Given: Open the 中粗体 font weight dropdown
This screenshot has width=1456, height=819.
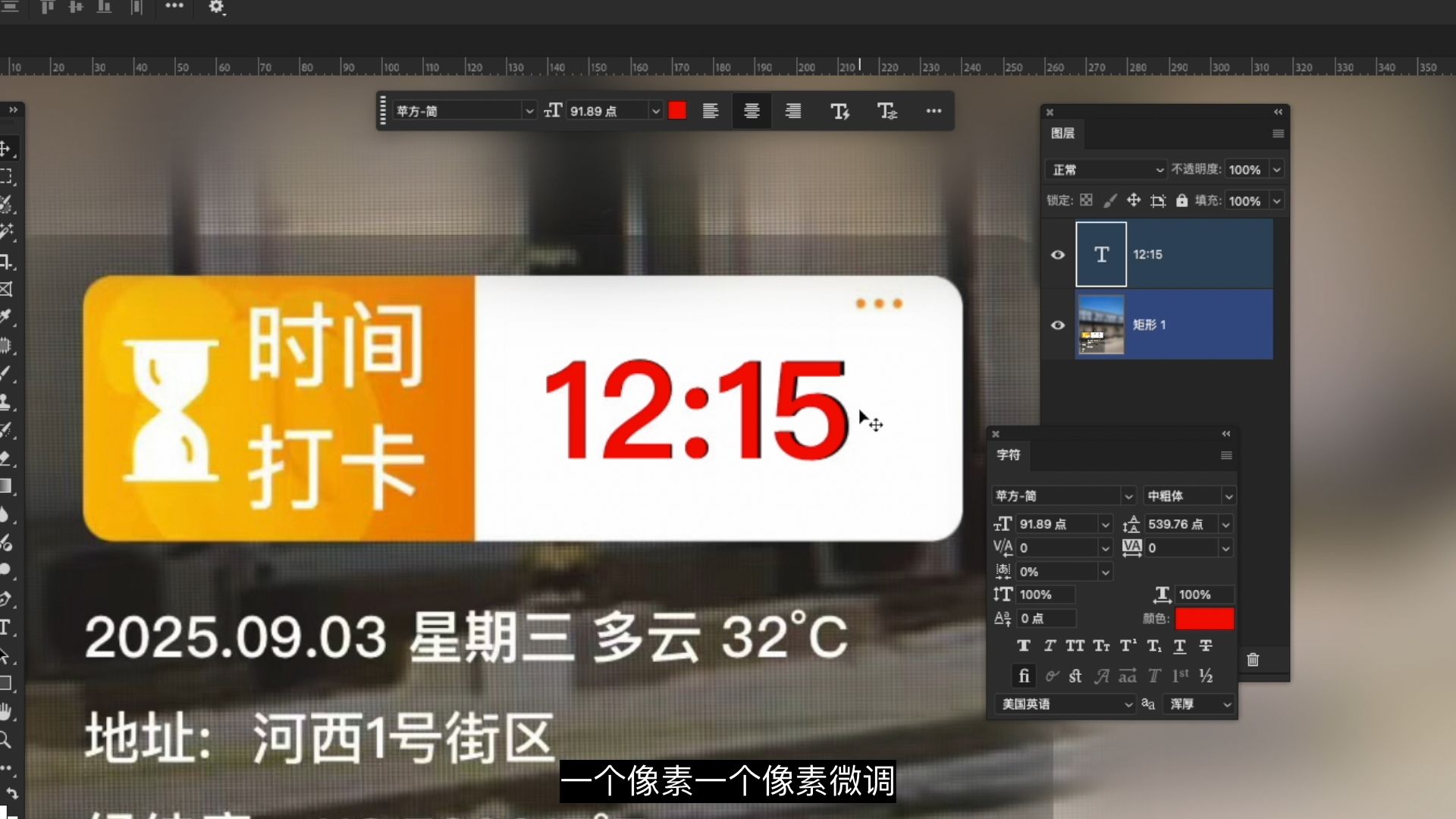Looking at the screenshot, I should click(x=1189, y=496).
